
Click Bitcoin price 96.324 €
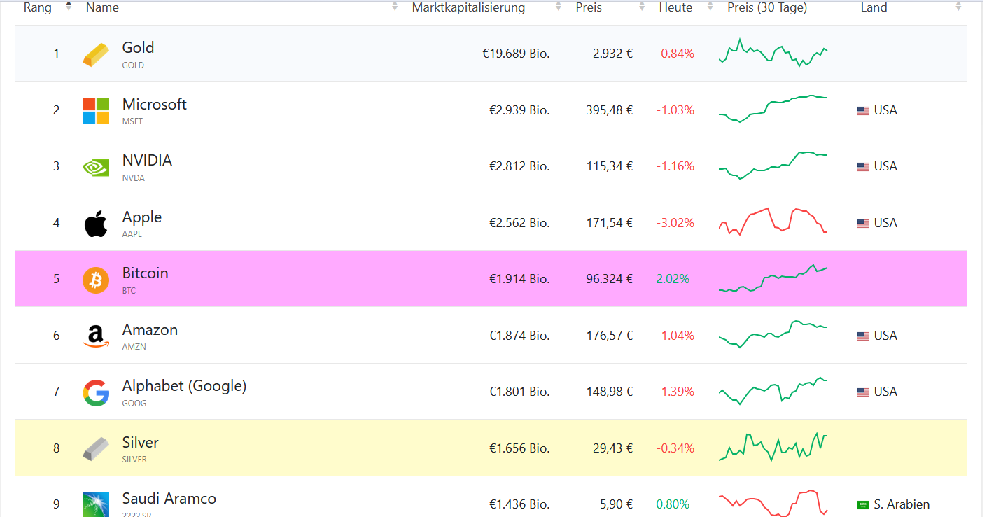(x=609, y=279)
